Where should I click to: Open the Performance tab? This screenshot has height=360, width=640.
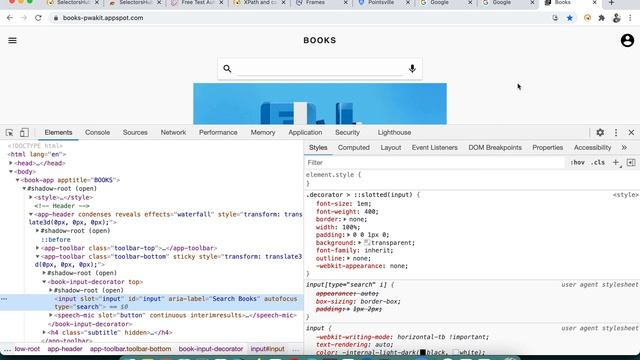point(218,132)
